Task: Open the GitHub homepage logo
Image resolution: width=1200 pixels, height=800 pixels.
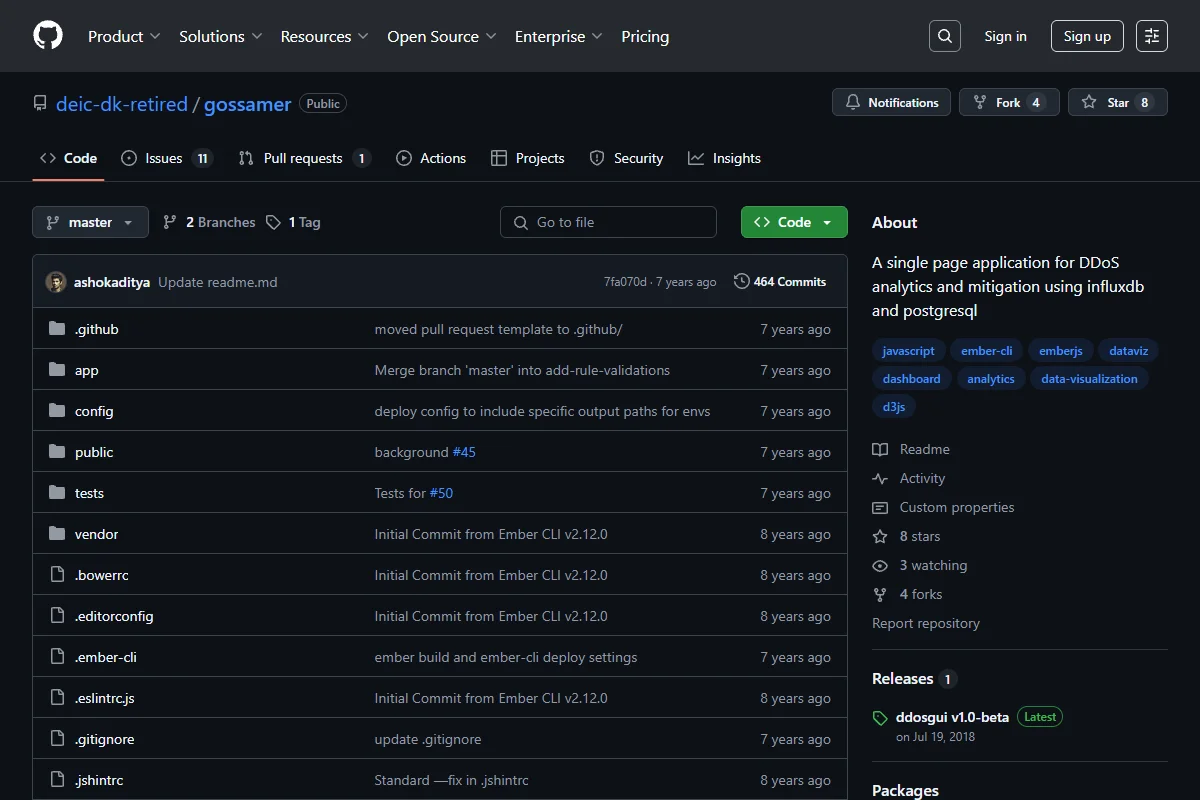Action: (48, 36)
